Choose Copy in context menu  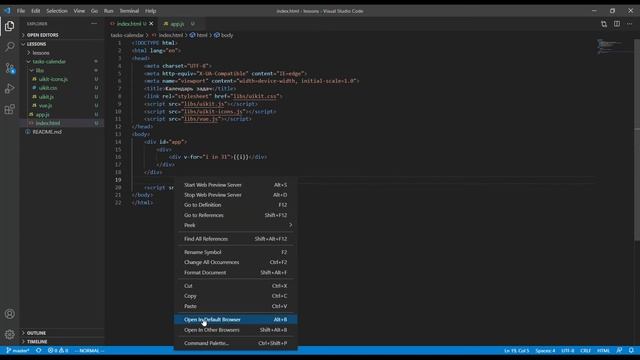point(236,296)
